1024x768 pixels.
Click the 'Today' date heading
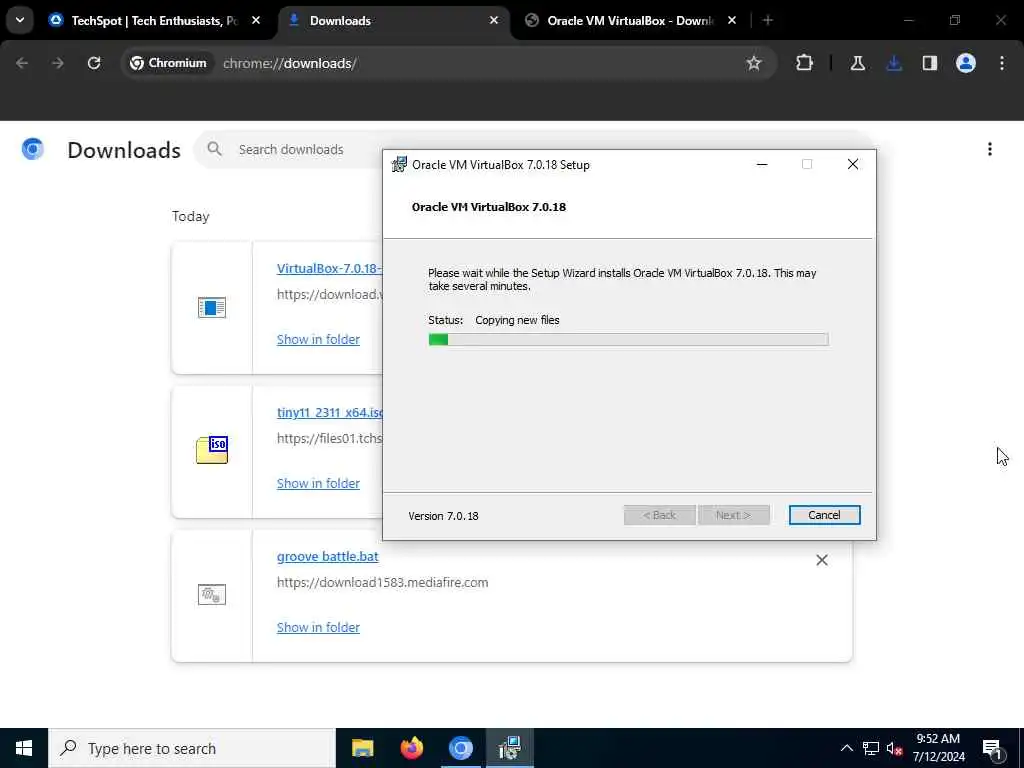191,217
